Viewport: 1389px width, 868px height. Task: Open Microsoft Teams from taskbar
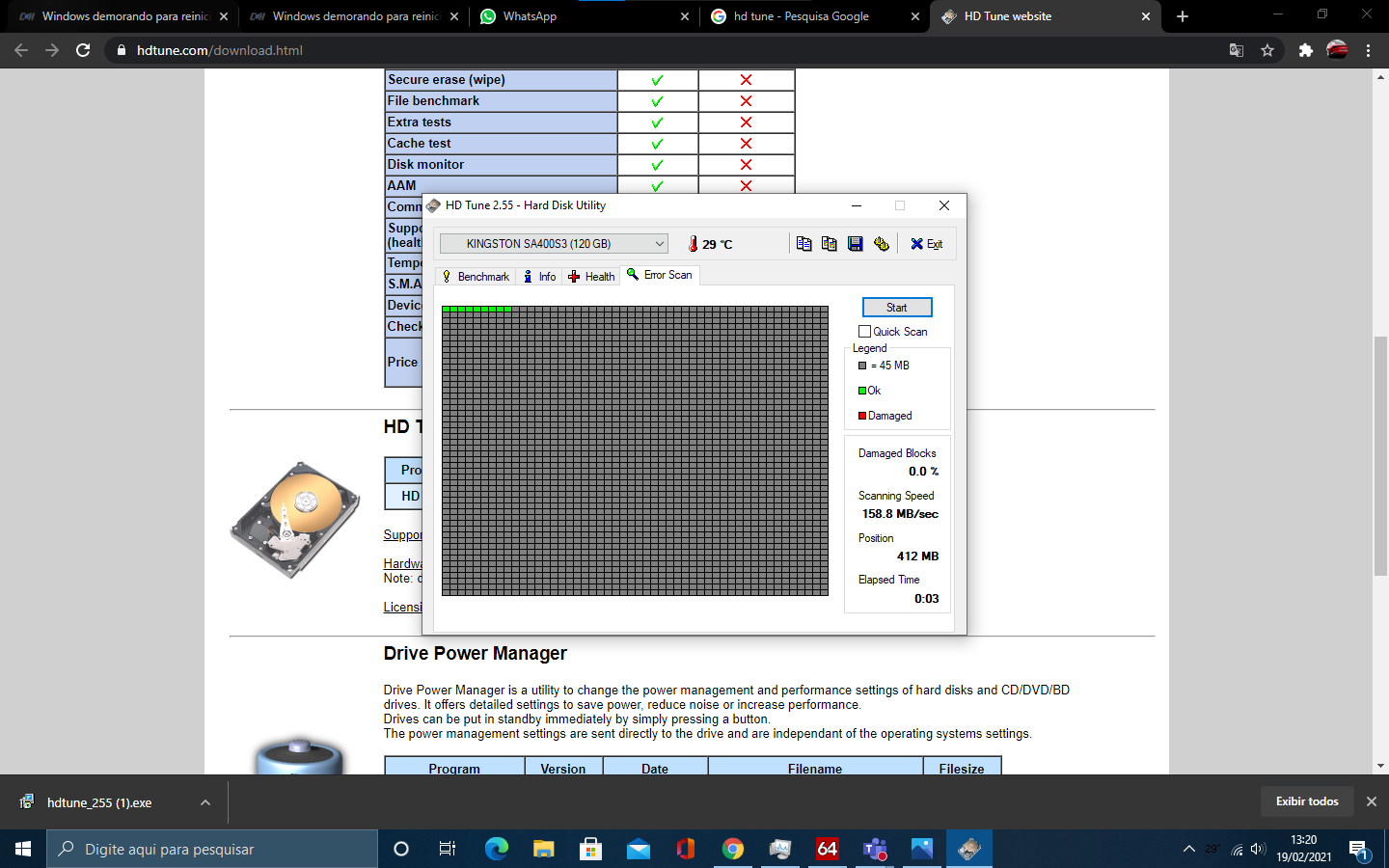point(875,849)
